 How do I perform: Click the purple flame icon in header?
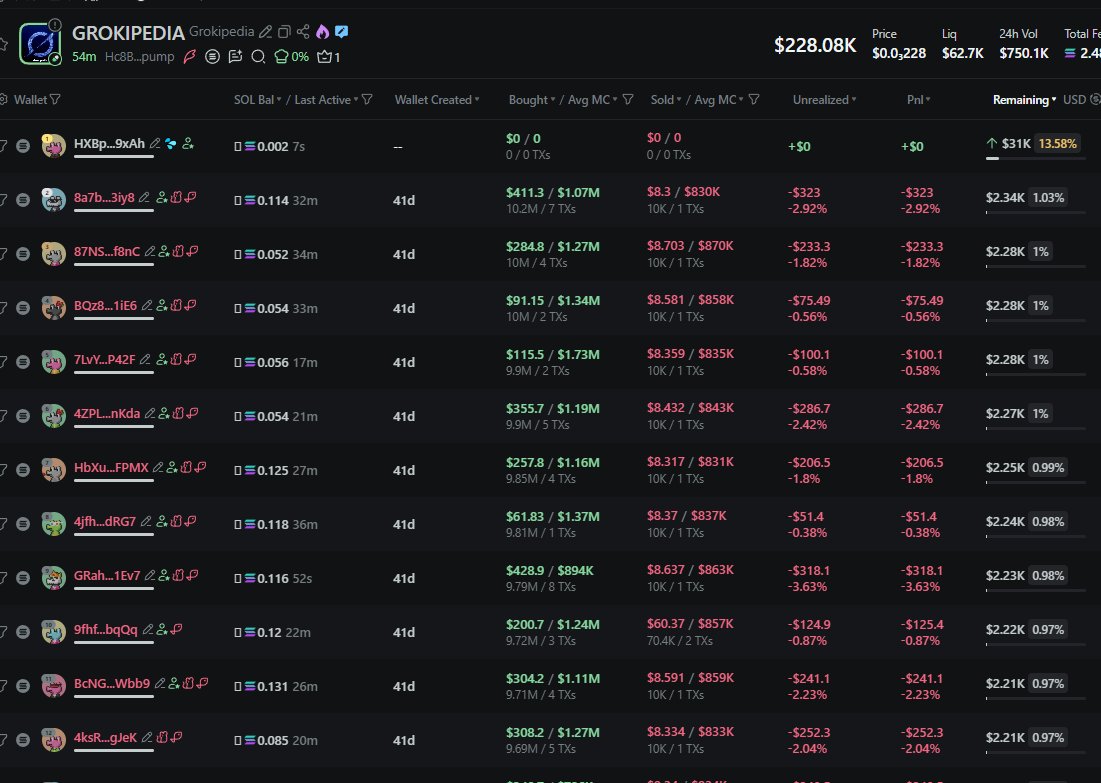click(x=322, y=32)
